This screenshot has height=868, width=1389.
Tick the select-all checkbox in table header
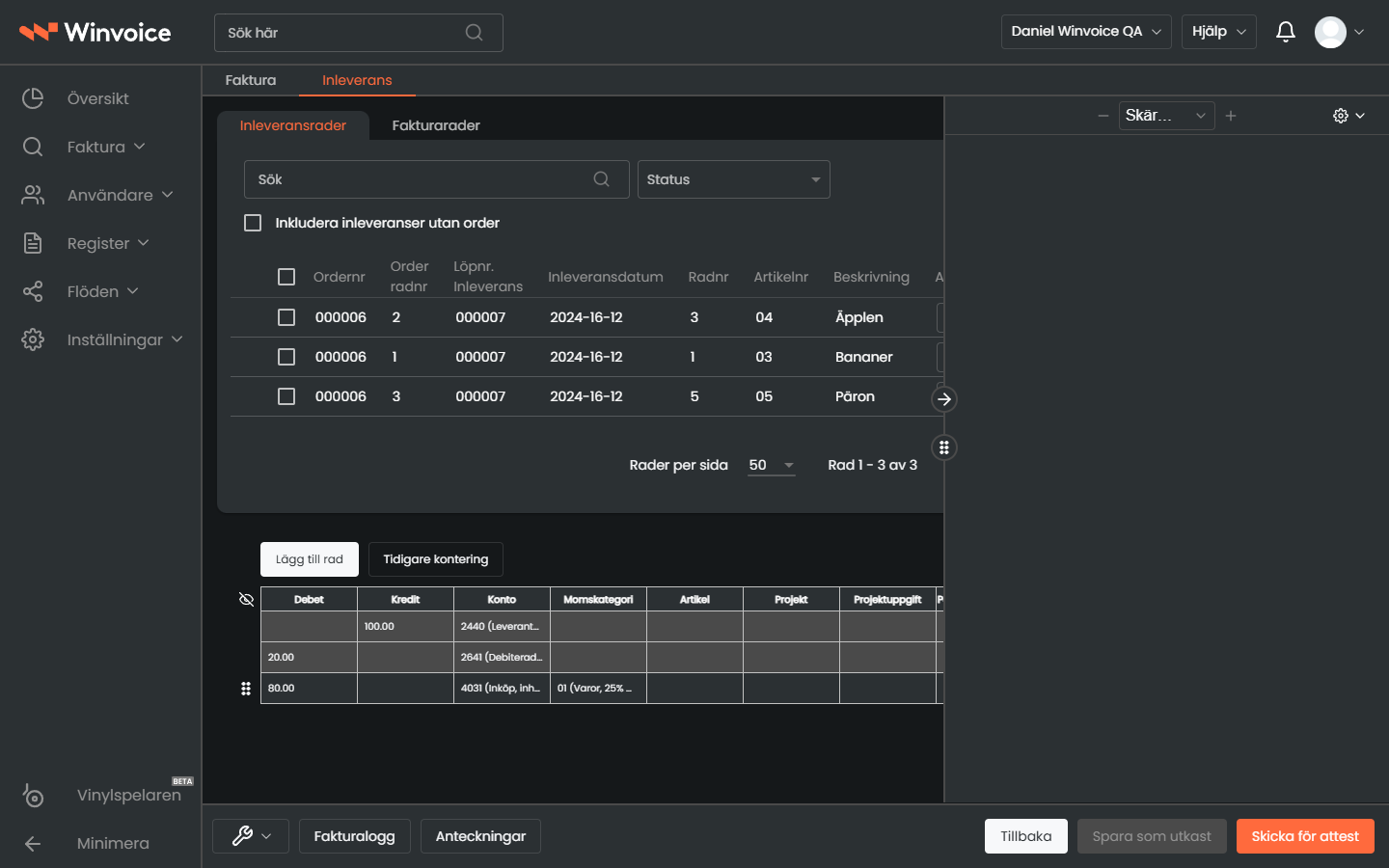(286, 277)
